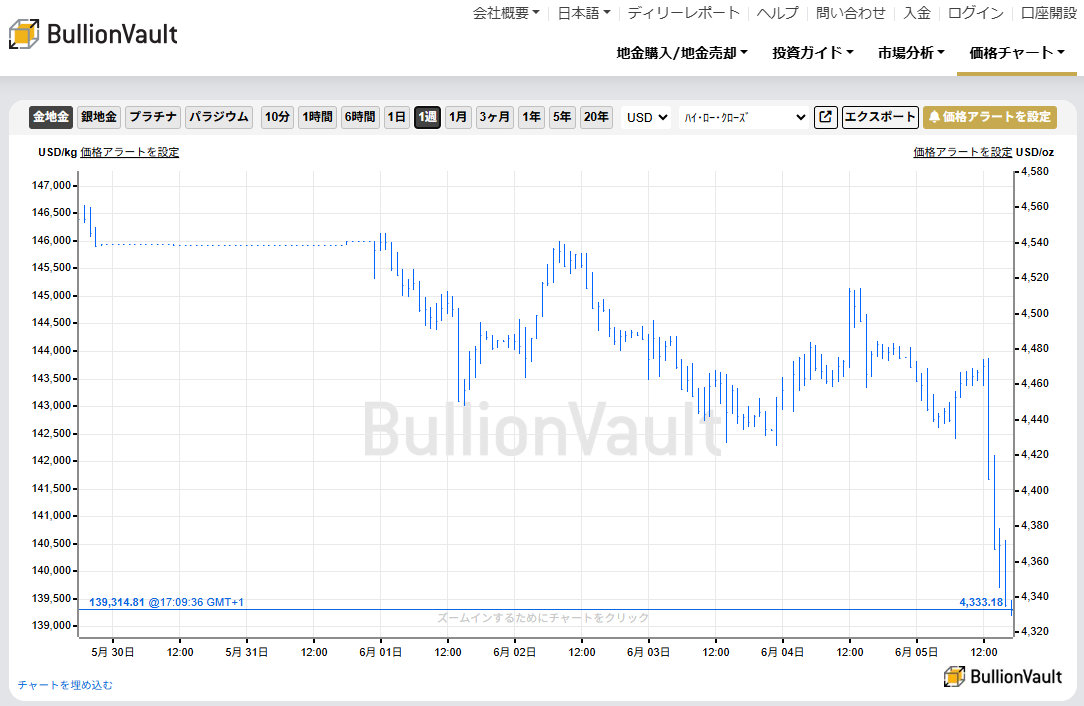The width and height of the screenshot is (1084, 706).
Task: Expand the 日本語 language menu
Action: [x=584, y=13]
